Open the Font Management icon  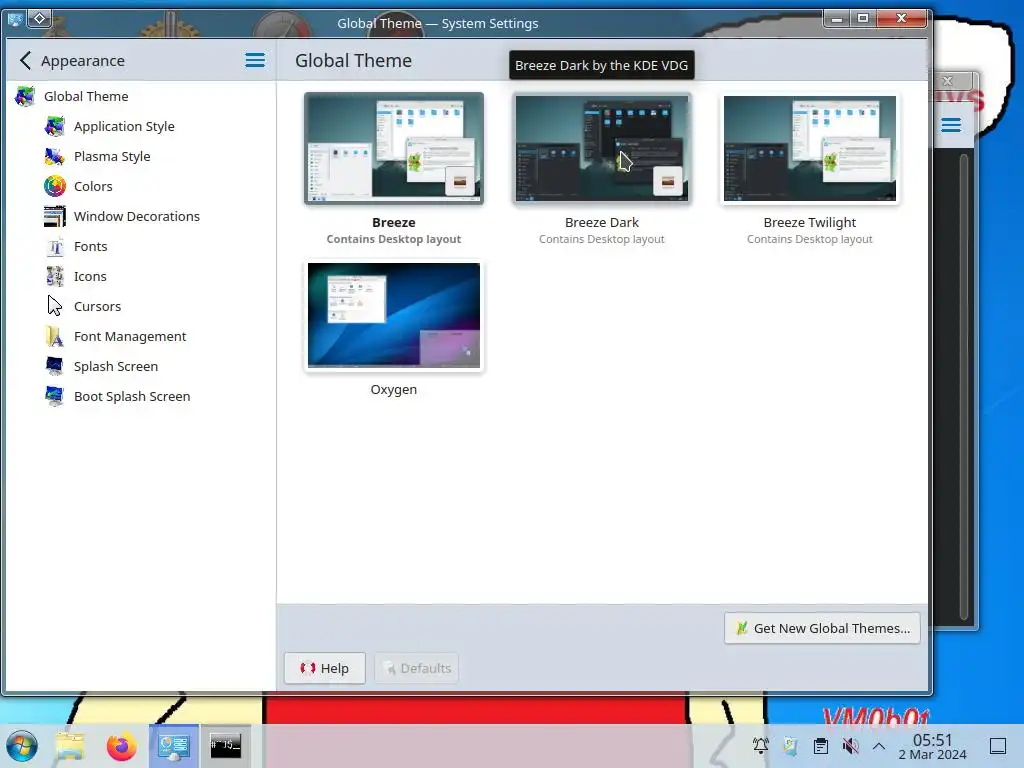click(x=55, y=336)
